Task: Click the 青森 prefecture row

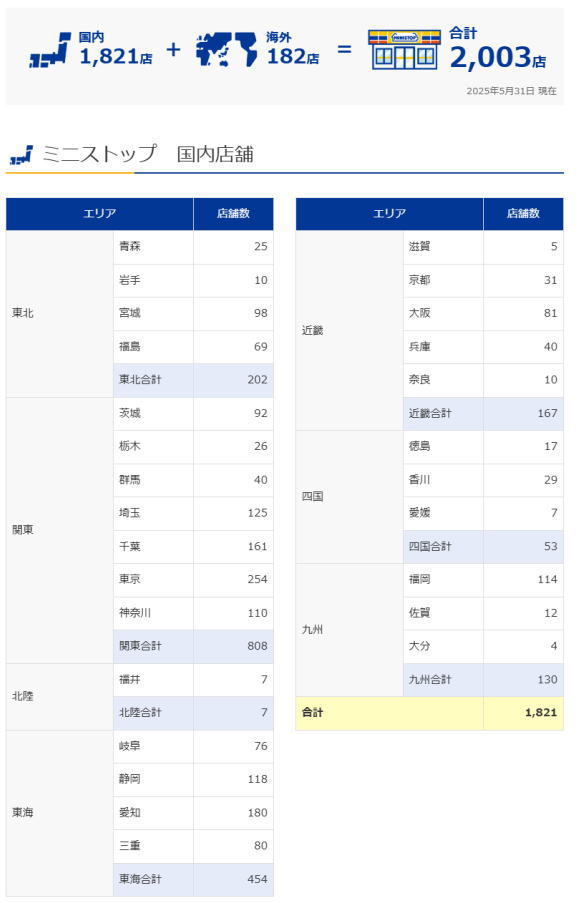Action: tap(193, 247)
